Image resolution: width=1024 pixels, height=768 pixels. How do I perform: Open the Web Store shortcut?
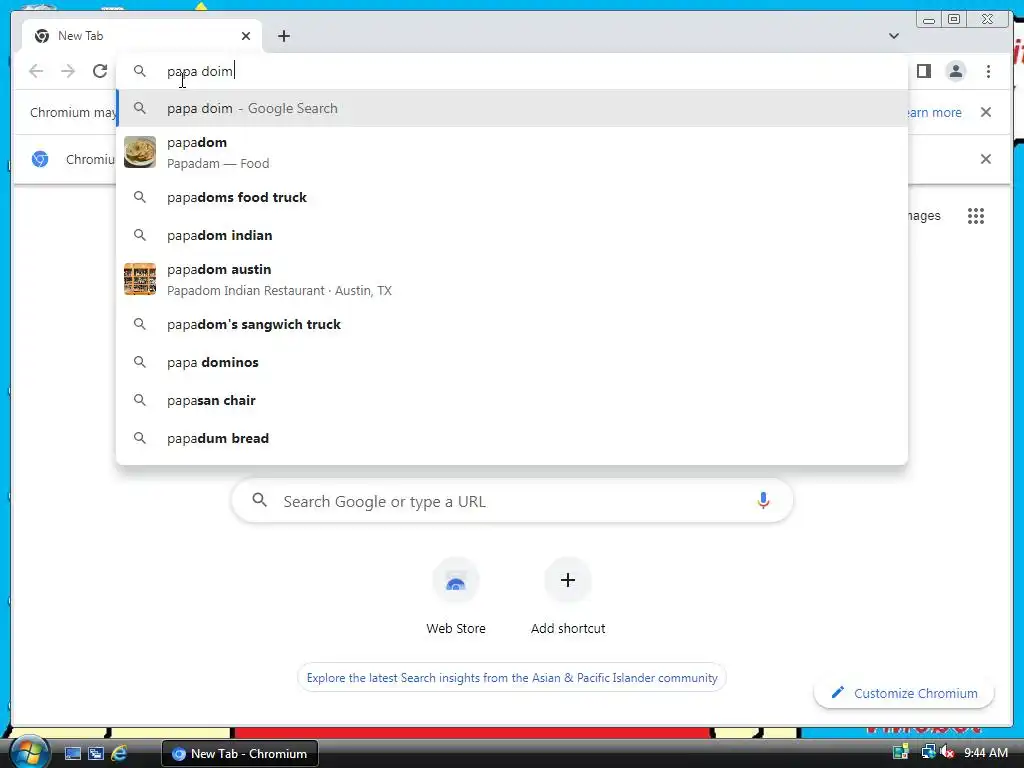(x=456, y=596)
